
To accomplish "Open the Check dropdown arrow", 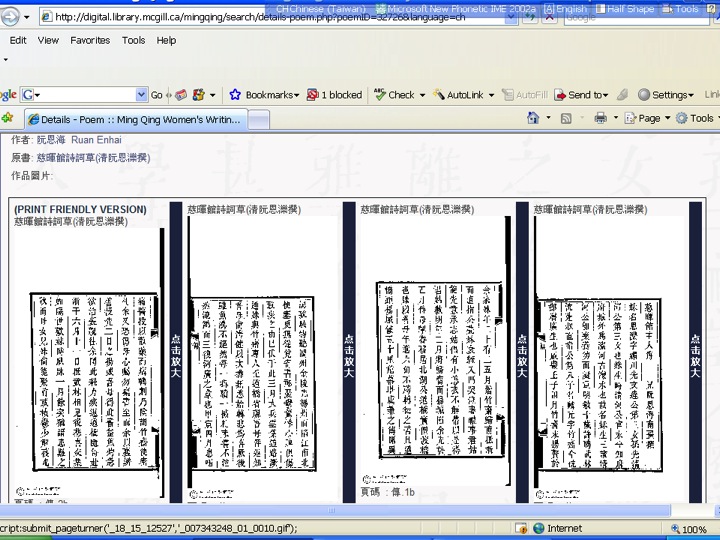I will pos(422,95).
